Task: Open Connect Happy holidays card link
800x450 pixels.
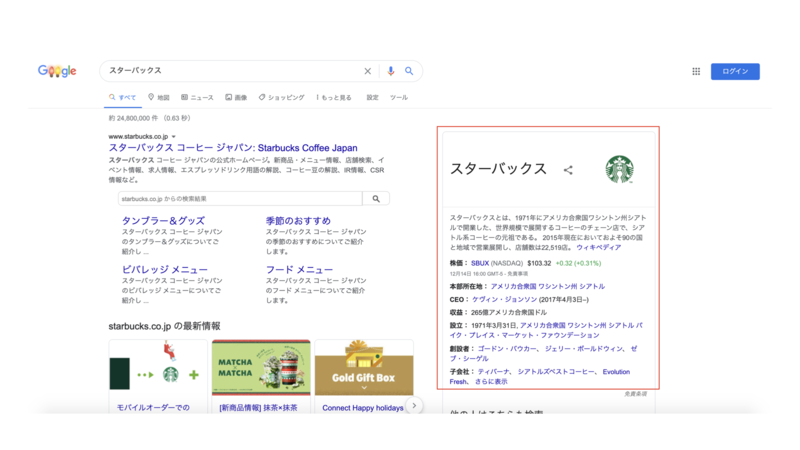Action: coord(363,408)
